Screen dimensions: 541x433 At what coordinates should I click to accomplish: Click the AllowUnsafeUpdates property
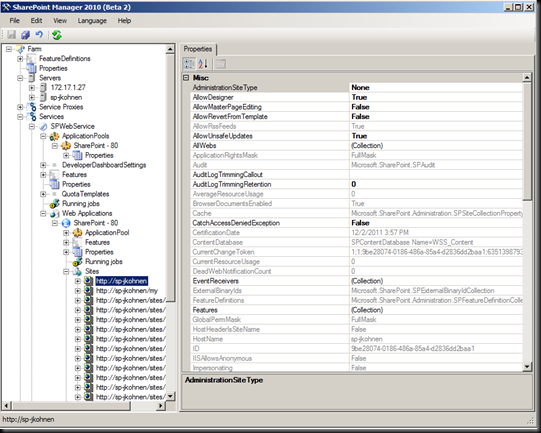click(x=223, y=136)
